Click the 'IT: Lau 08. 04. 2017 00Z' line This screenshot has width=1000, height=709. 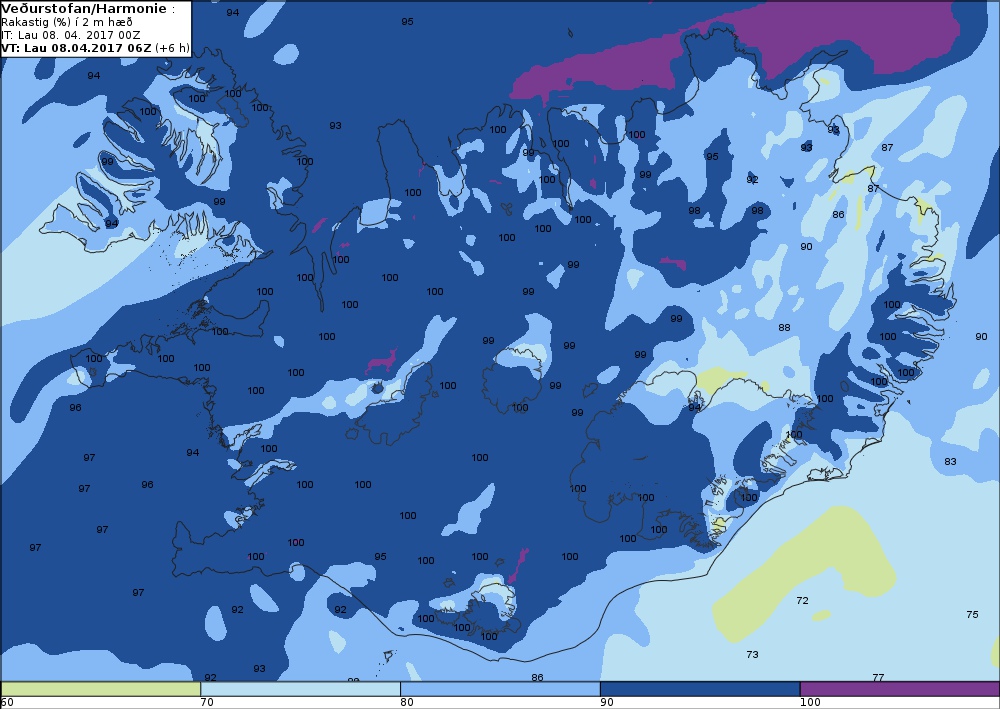tap(71, 35)
